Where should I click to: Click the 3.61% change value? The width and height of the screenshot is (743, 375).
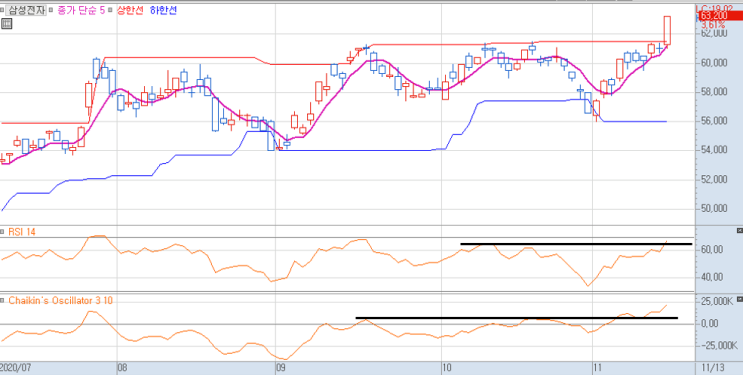pos(713,24)
